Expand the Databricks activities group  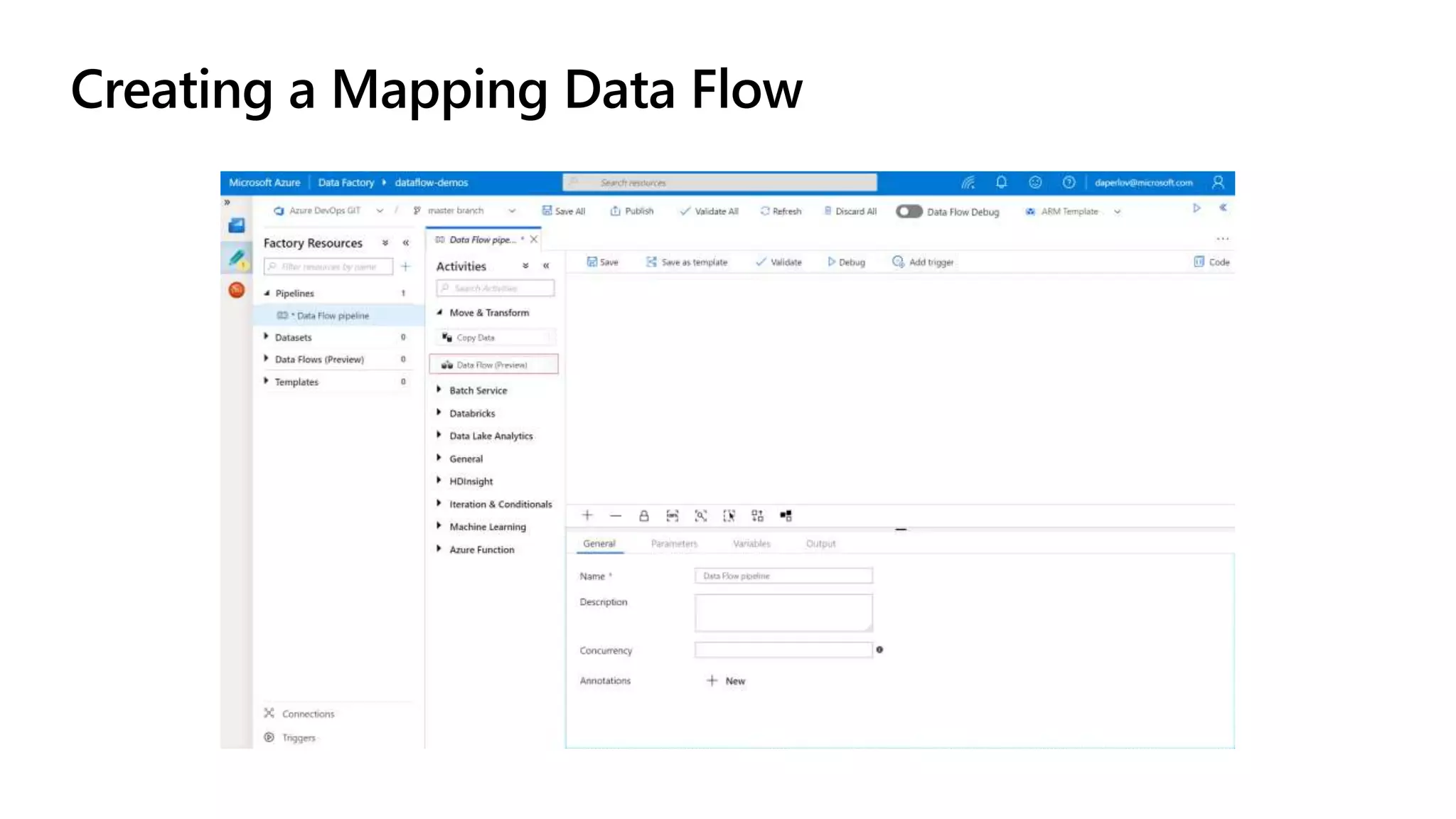point(439,413)
